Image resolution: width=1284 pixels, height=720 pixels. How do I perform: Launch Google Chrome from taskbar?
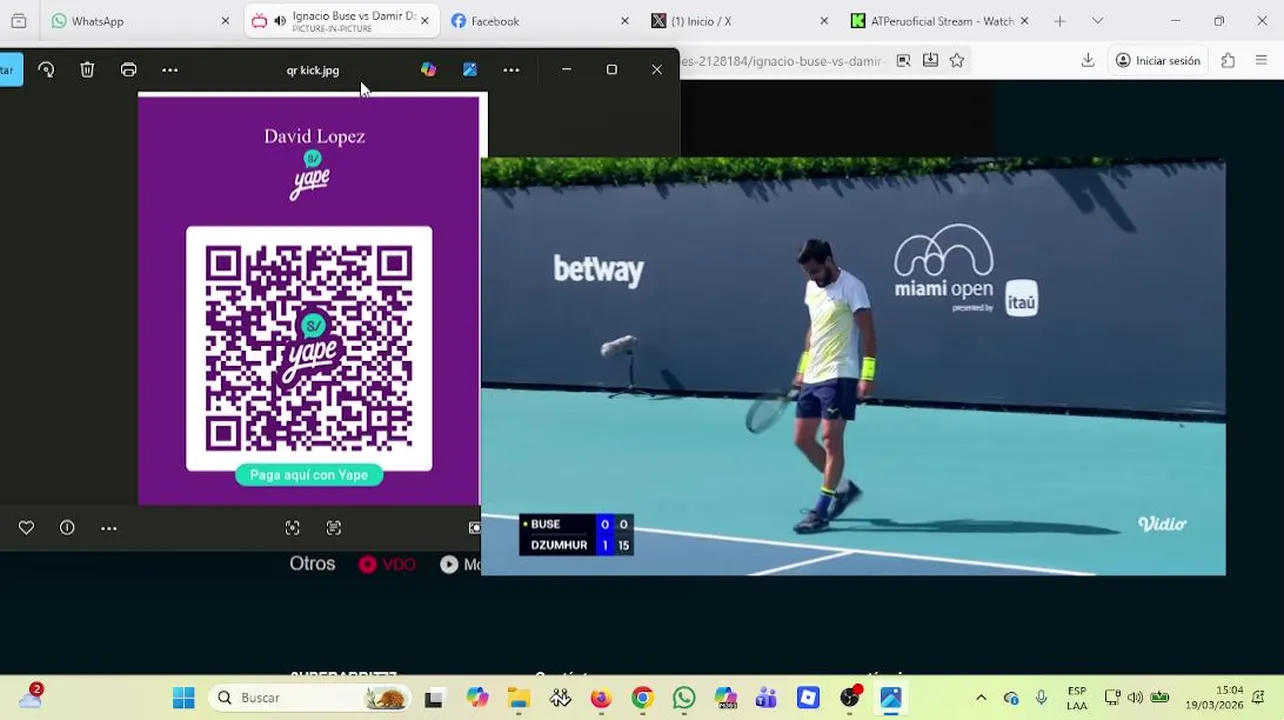tap(642, 698)
